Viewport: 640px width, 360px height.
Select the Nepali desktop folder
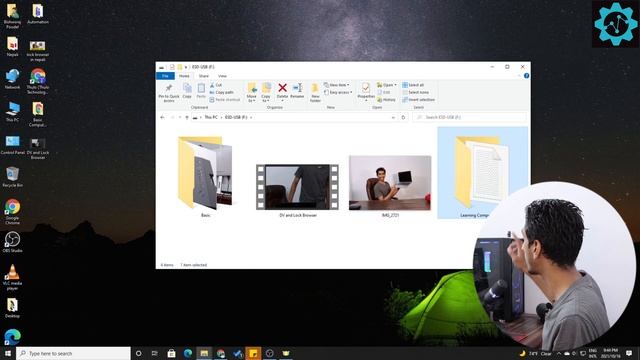click(x=13, y=46)
